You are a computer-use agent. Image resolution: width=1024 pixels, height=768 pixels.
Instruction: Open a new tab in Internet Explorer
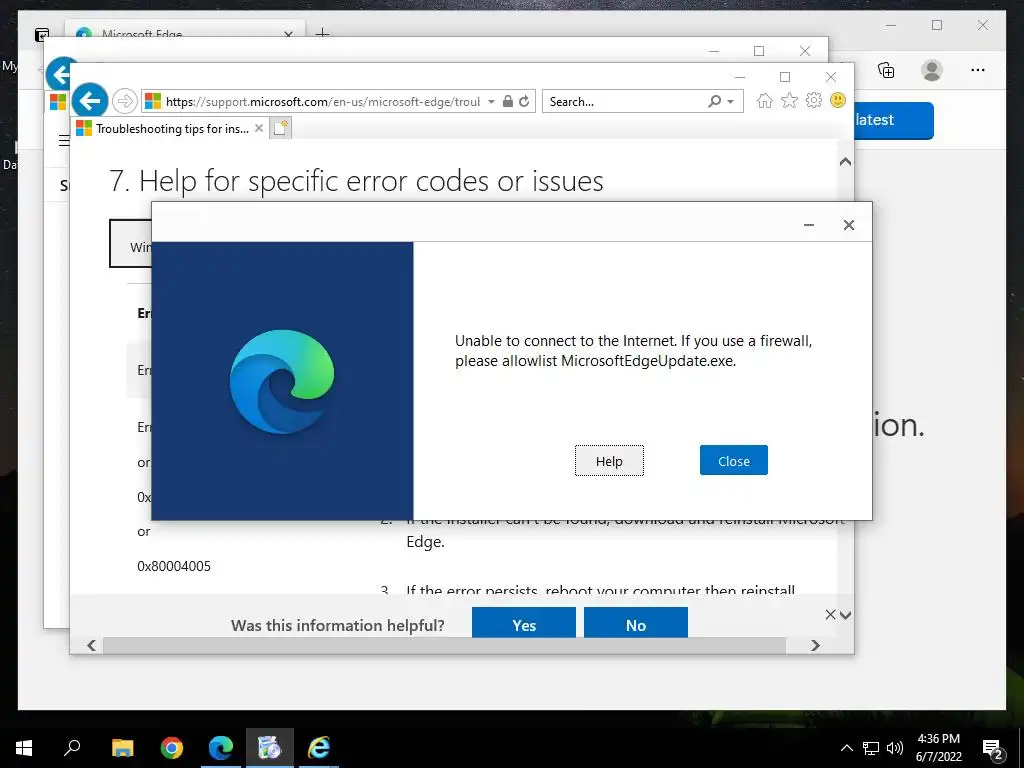281,128
